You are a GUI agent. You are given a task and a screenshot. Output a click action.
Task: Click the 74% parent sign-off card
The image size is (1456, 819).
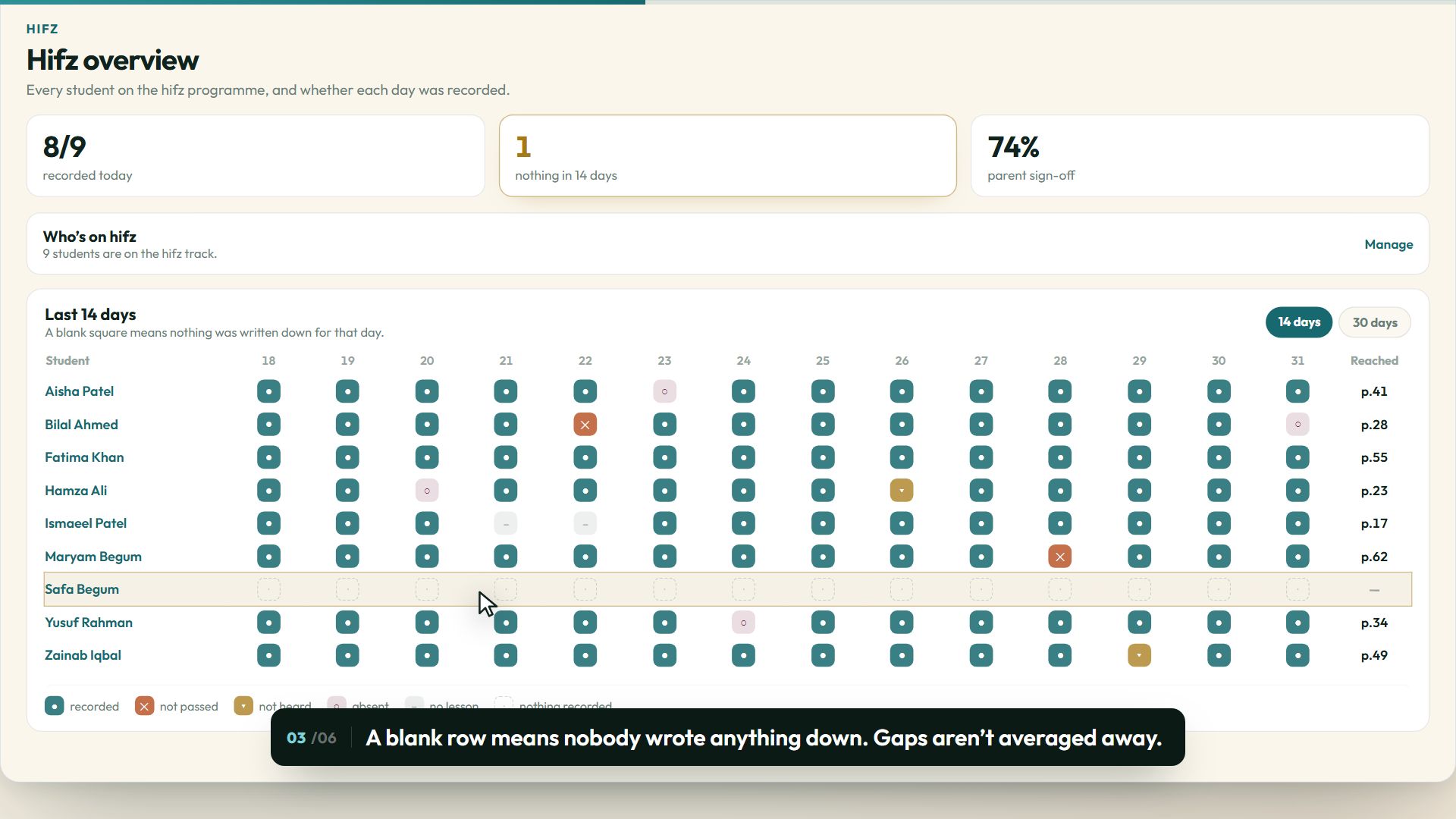click(x=1200, y=155)
